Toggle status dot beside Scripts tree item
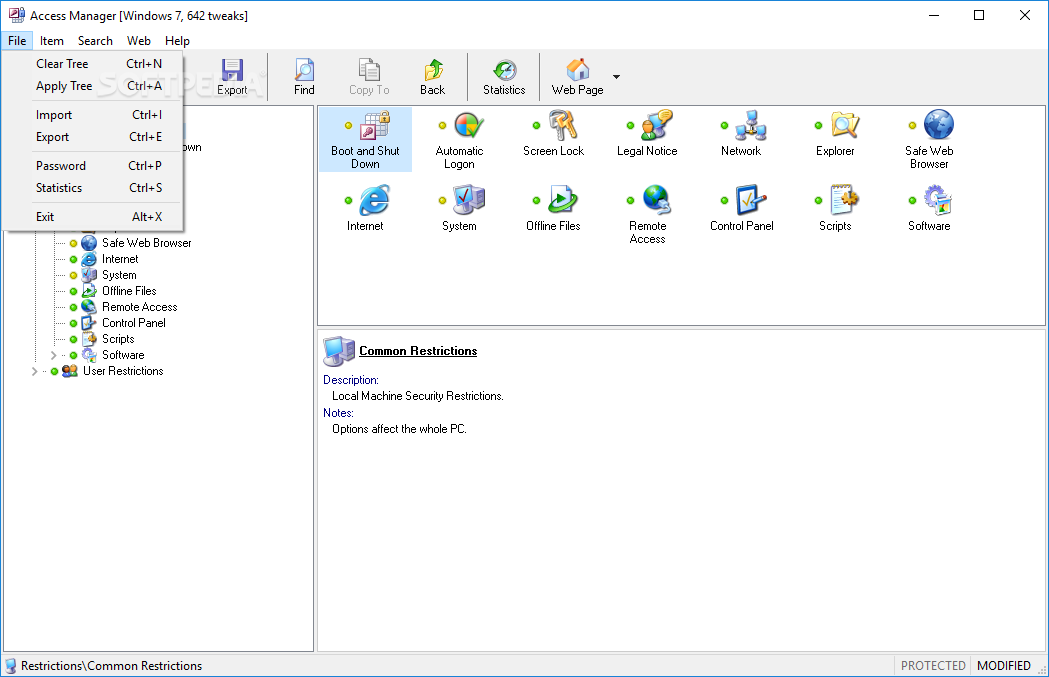Screen dimensions: 1049x677 (x=74, y=340)
